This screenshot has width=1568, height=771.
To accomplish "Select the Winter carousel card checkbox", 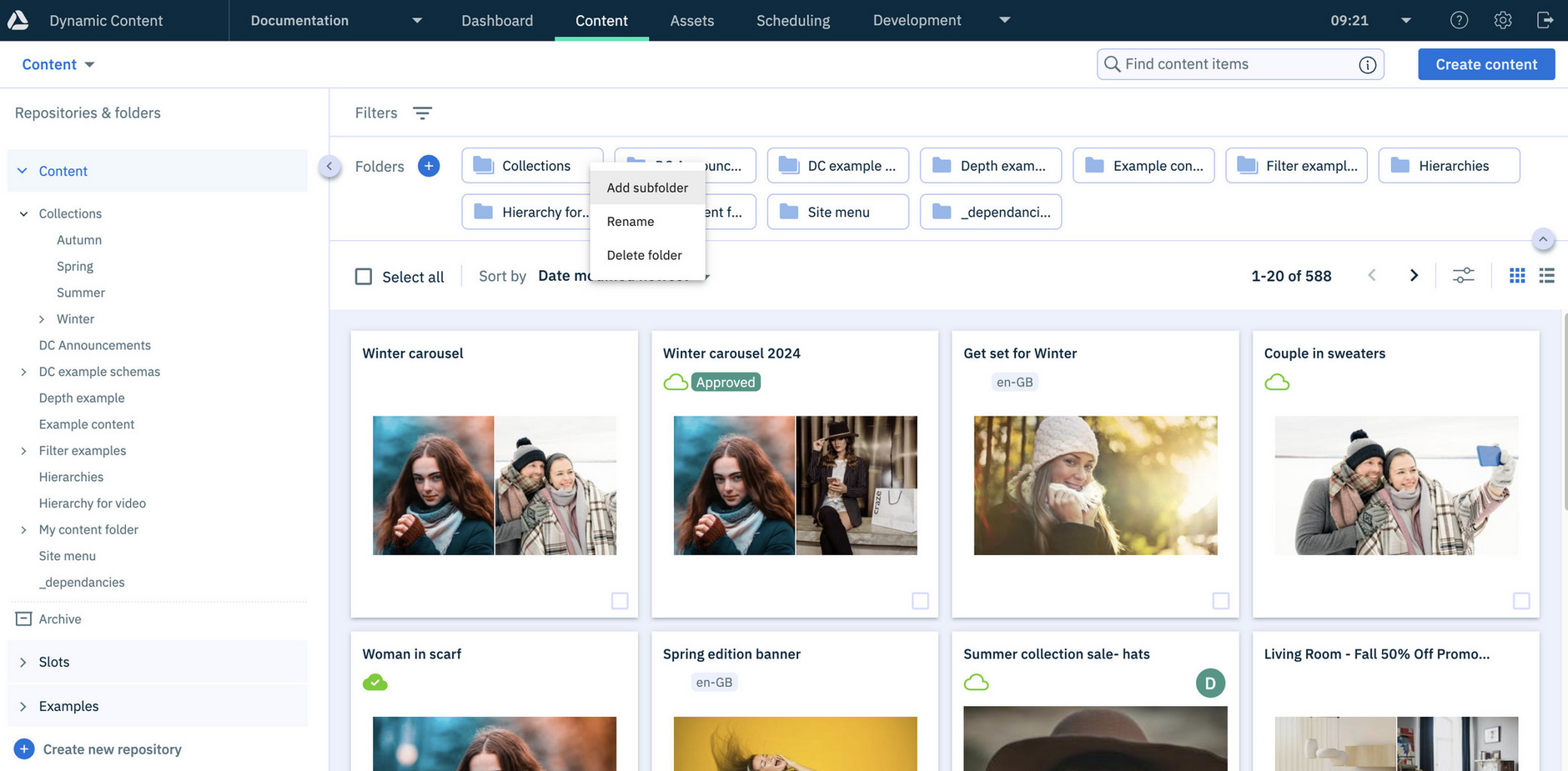I will (620, 601).
